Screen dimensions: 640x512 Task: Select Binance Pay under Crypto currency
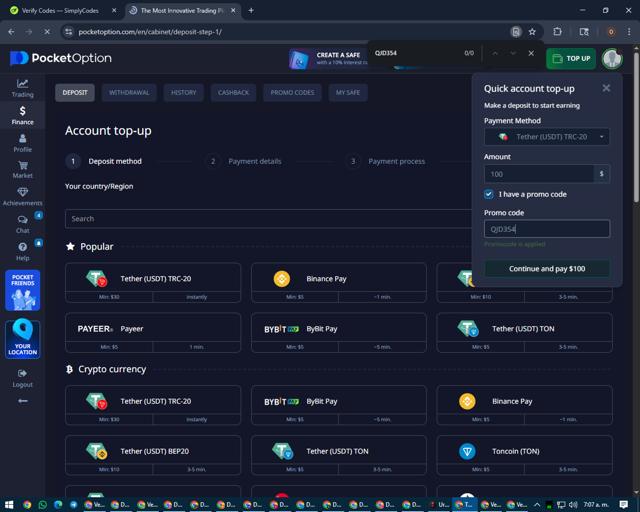pos(524,405)
